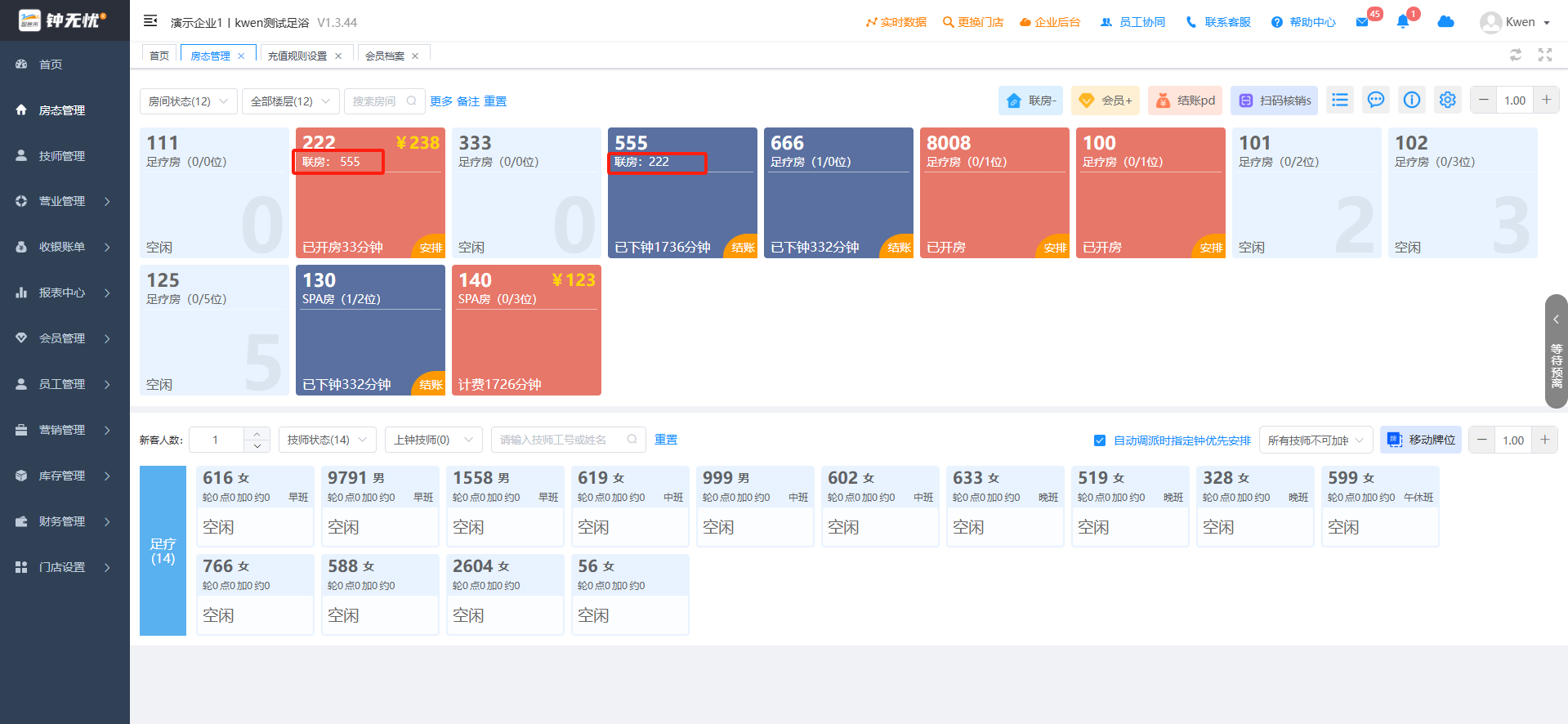
Task: Switch rooms to list view icon
Action: (x=1340, y=101)
